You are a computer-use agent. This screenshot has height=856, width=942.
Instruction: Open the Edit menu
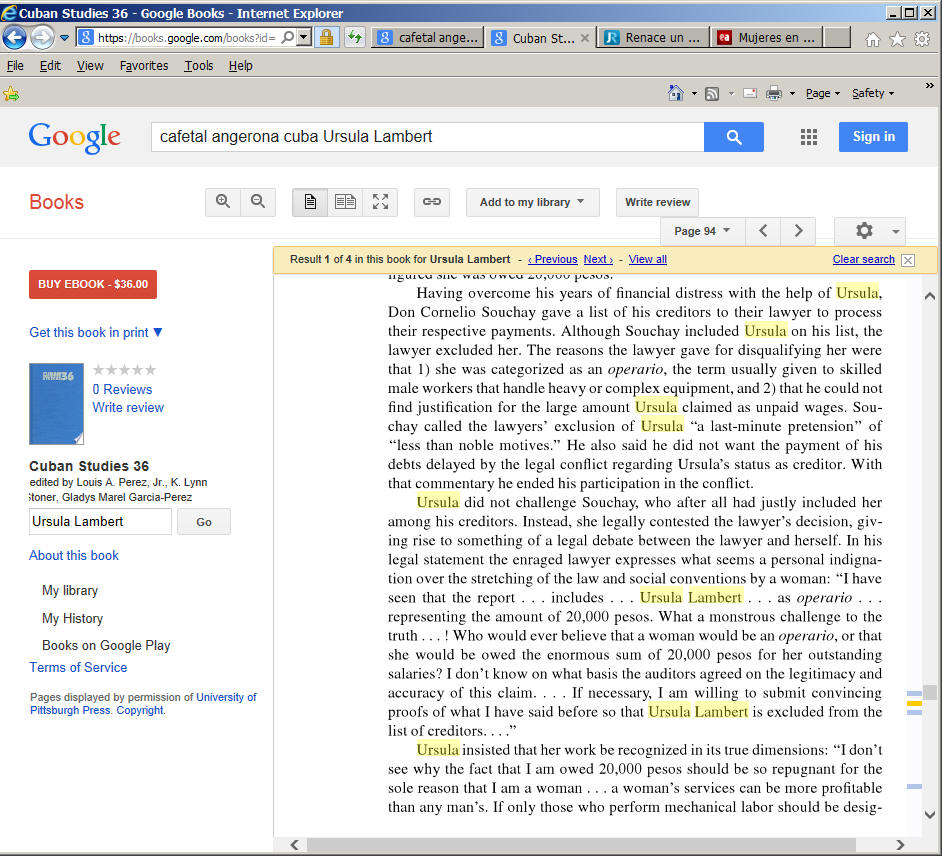(x=50, y=65)
